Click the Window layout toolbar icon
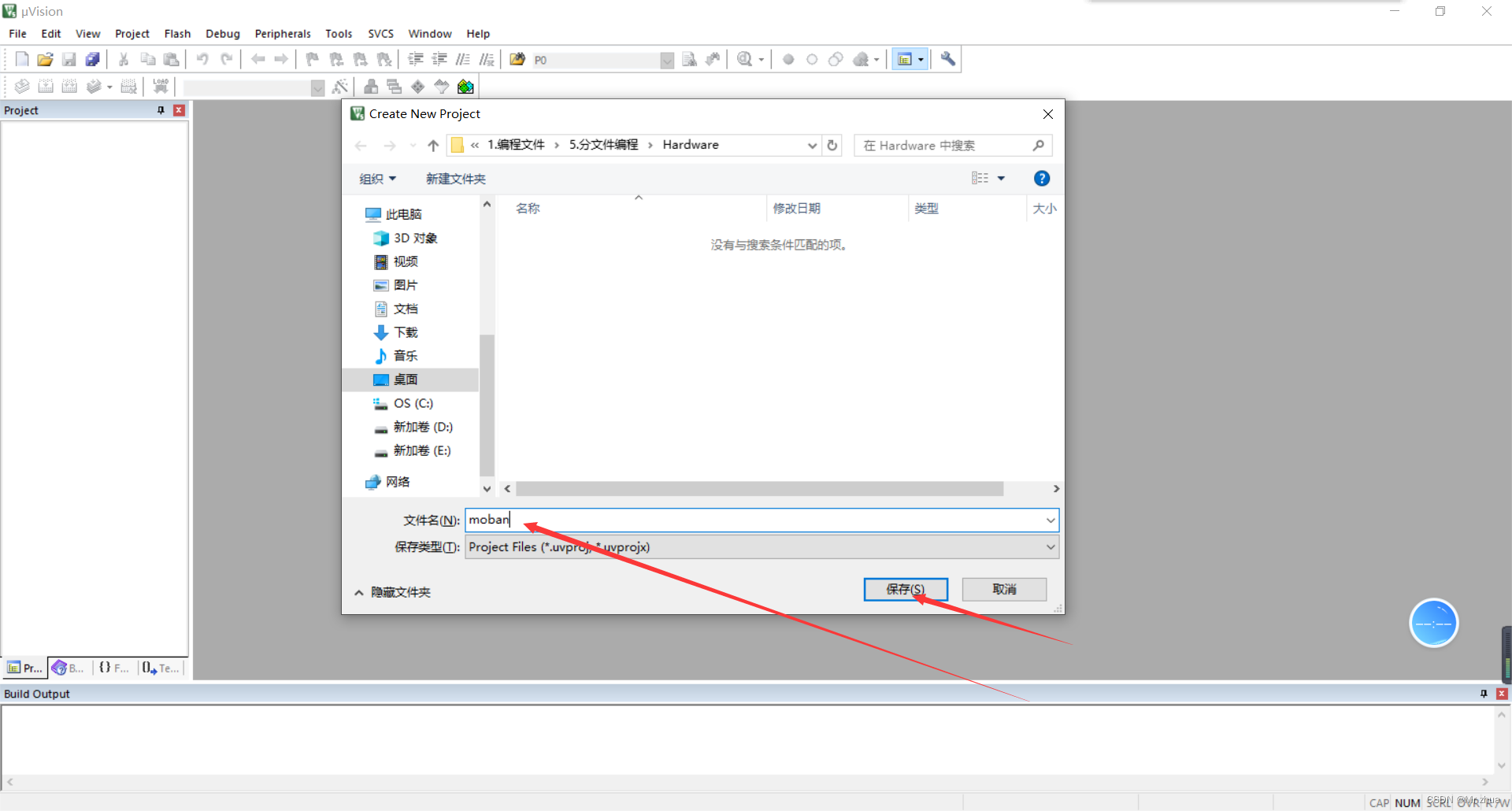 905,59
